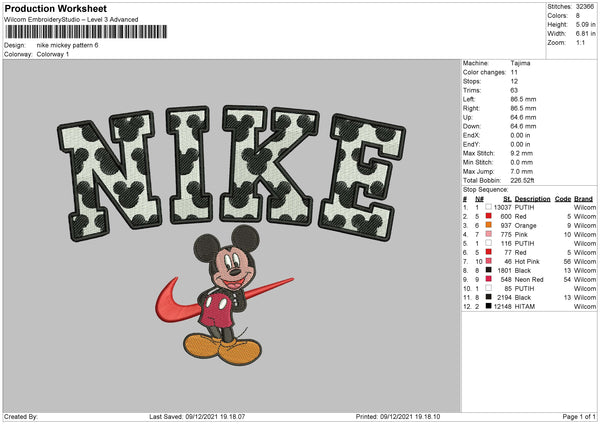Click the 'Description' column header
This screenshot has height=424, width=600.
532,199
